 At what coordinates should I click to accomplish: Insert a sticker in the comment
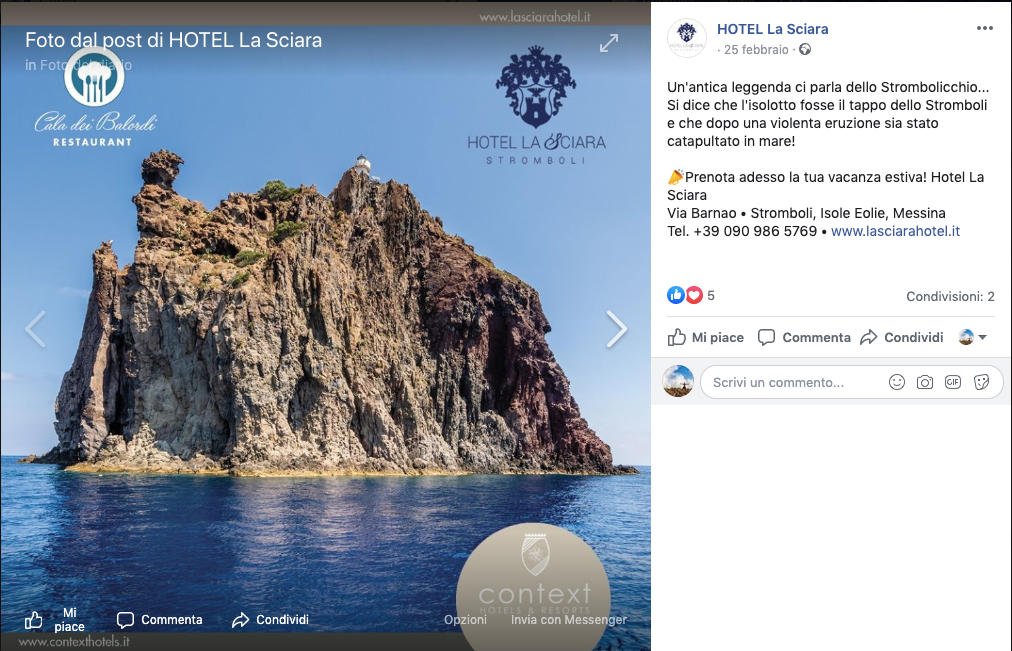click(981, 383)
